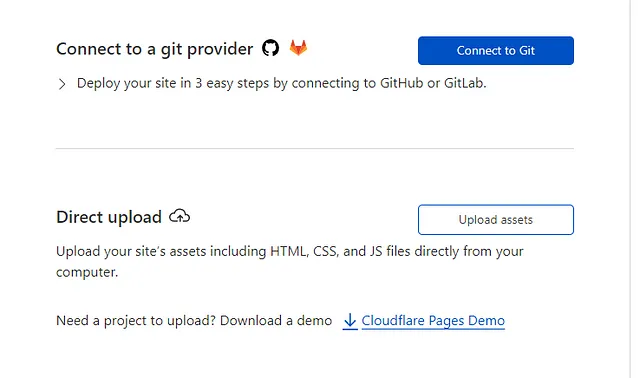Select the "Connect to a git provider" heading

[155, 49]
